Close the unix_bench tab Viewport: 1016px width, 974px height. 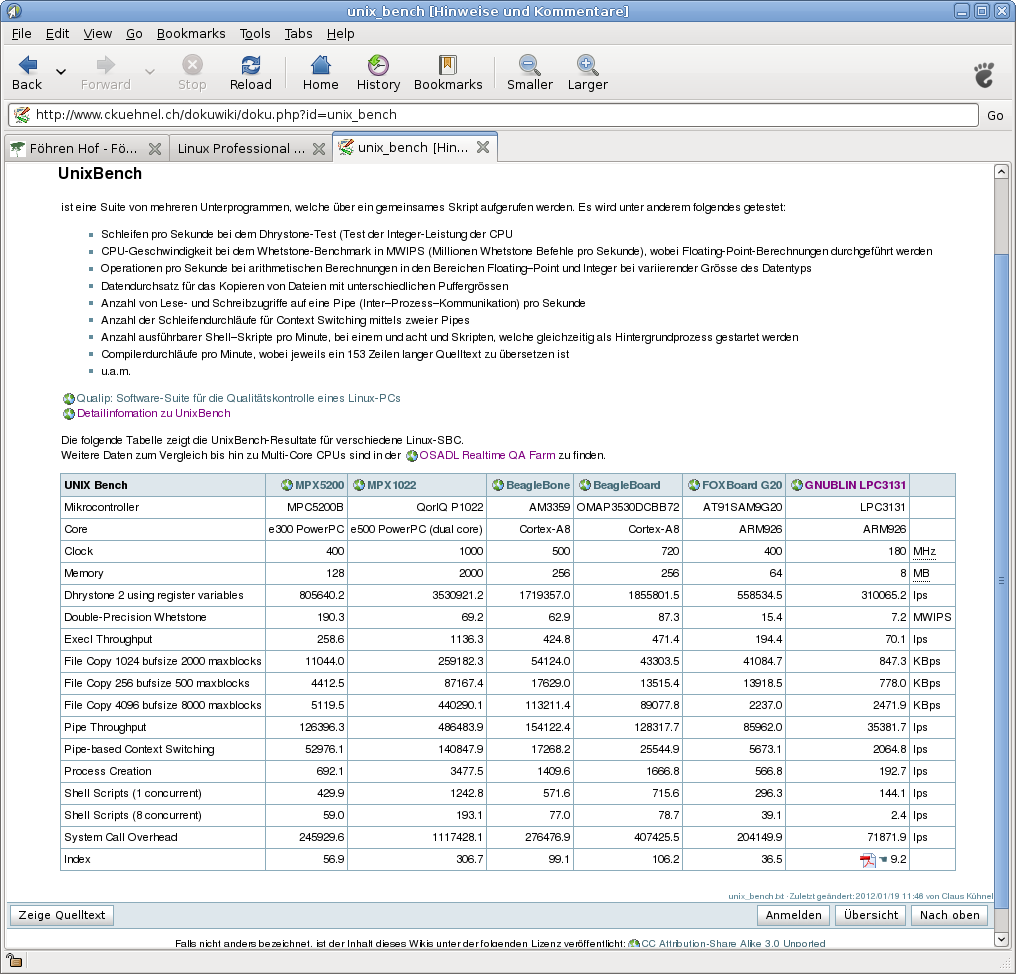coord(483,147)
